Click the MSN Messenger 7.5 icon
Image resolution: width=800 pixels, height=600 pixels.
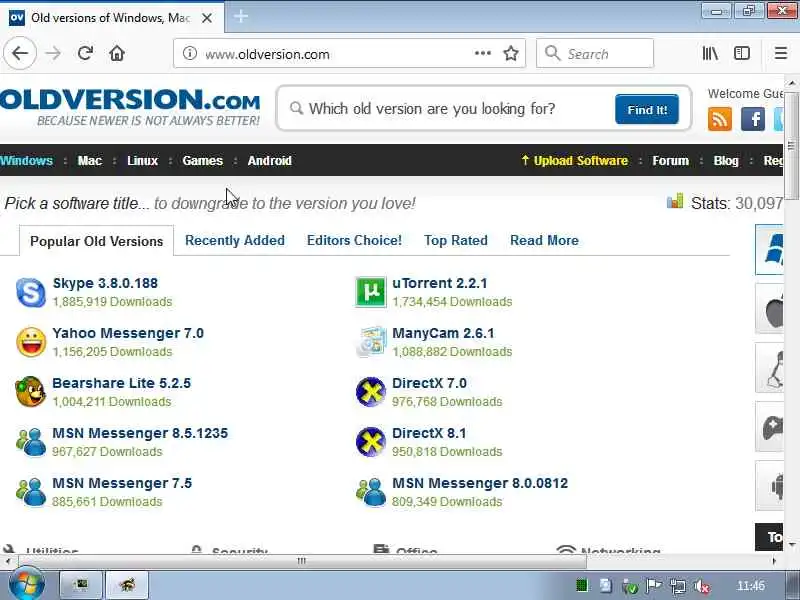click(x=31, y=492)
